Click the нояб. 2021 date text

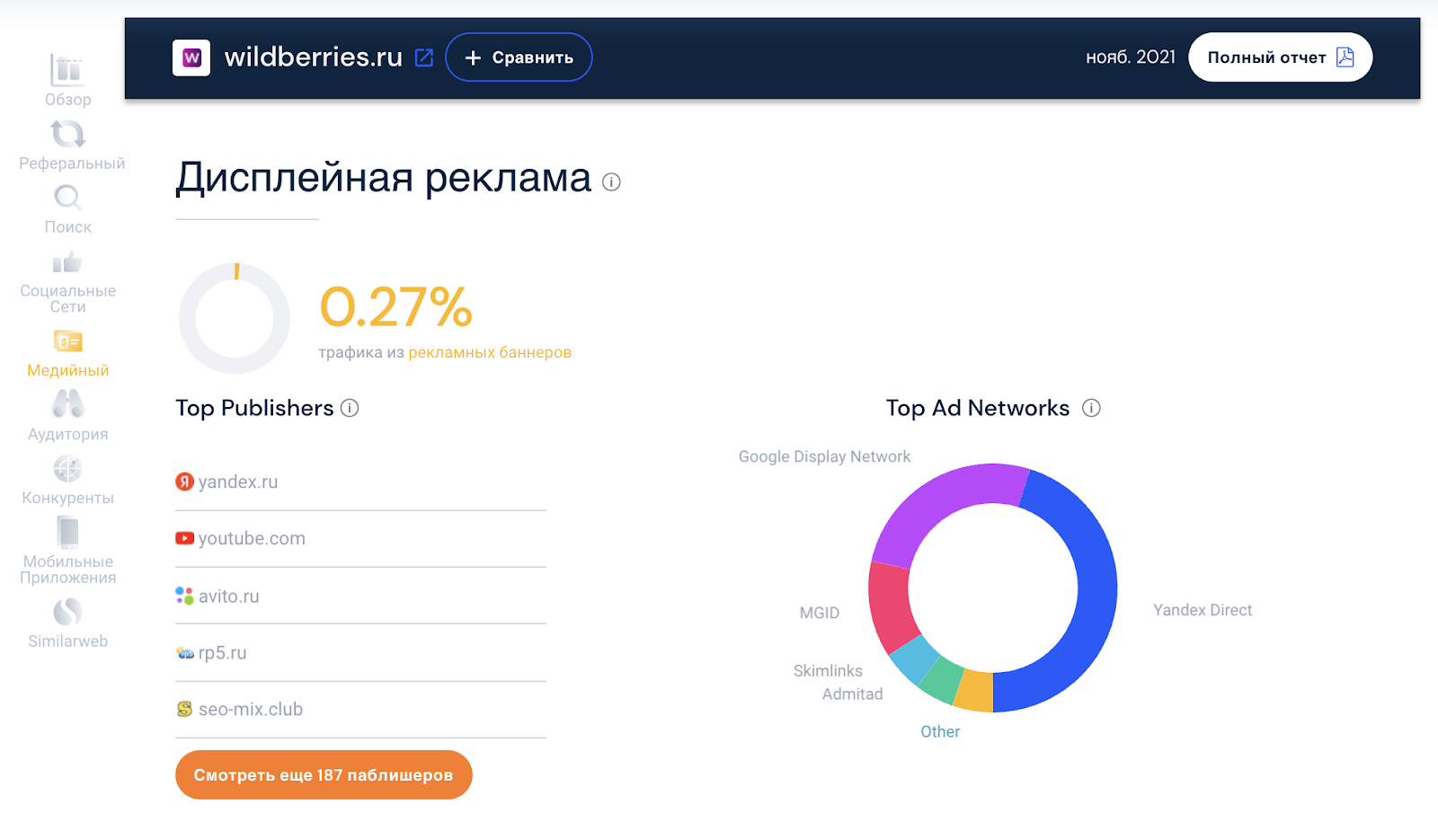tap(1131, 57)
